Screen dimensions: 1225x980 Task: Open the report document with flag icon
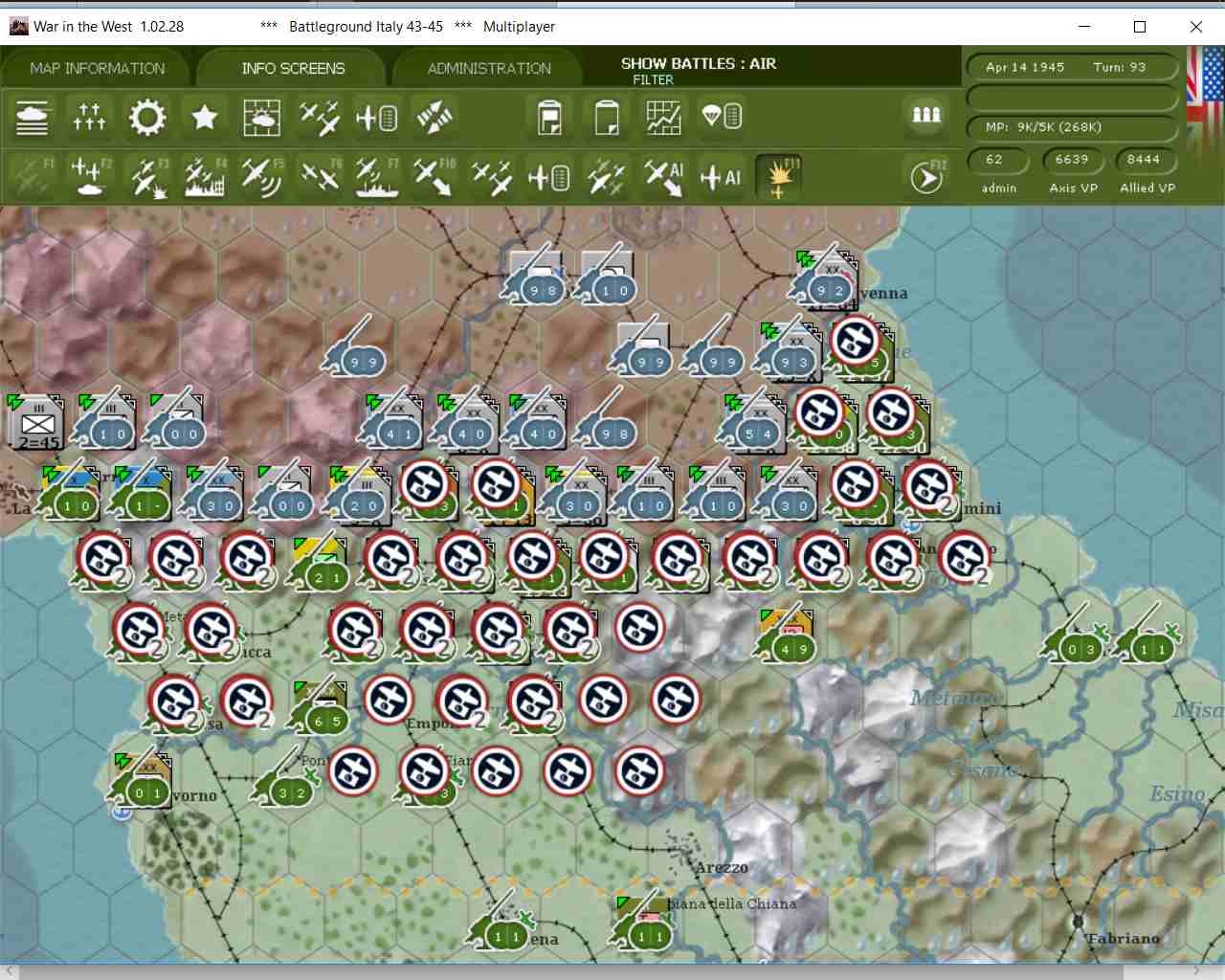[549, 118]
